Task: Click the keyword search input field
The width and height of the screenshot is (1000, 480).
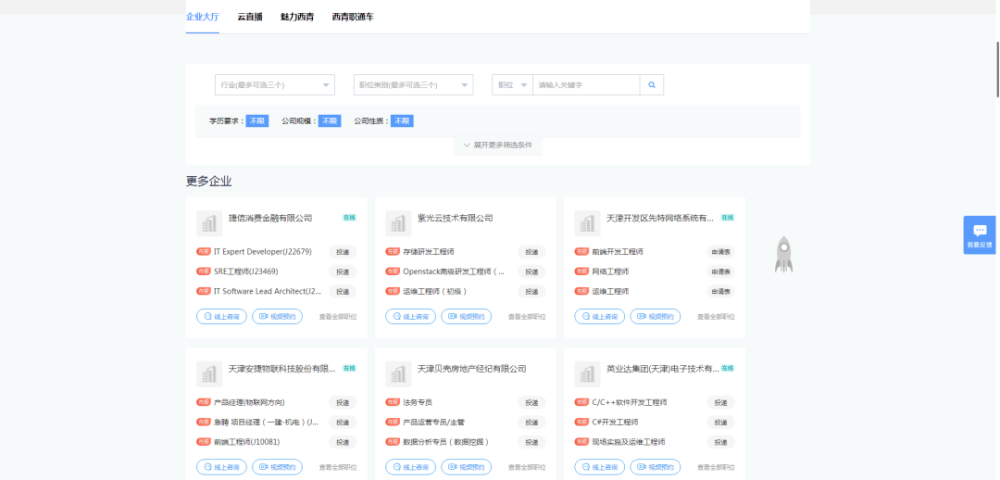Action: [x=586, y=85]
